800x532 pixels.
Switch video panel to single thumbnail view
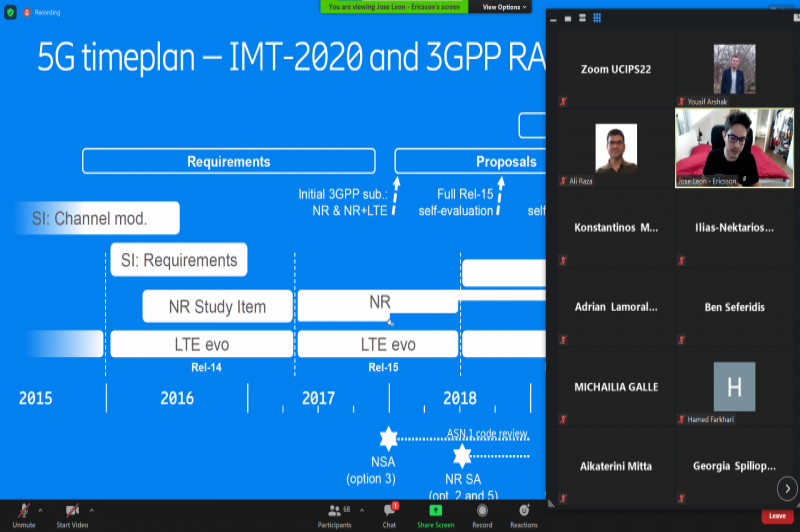point(566,17)
